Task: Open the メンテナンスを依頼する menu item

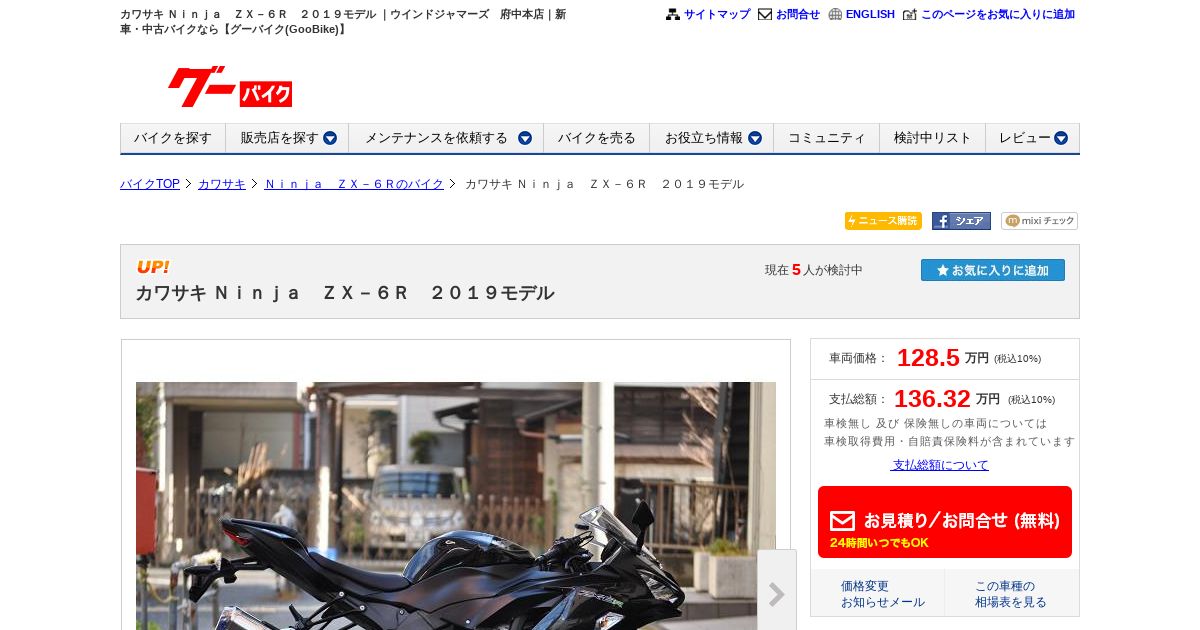Action: click(x=436, y=138)
